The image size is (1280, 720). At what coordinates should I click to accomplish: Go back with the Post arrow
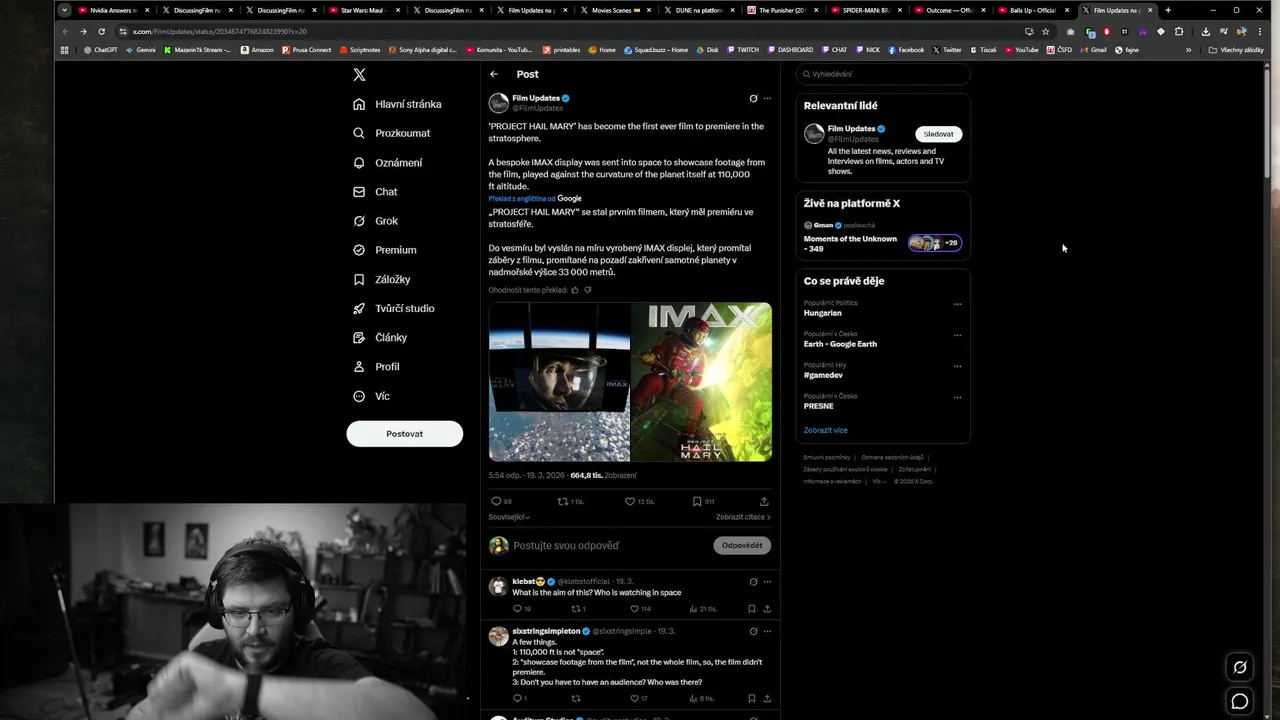point(493,74)
